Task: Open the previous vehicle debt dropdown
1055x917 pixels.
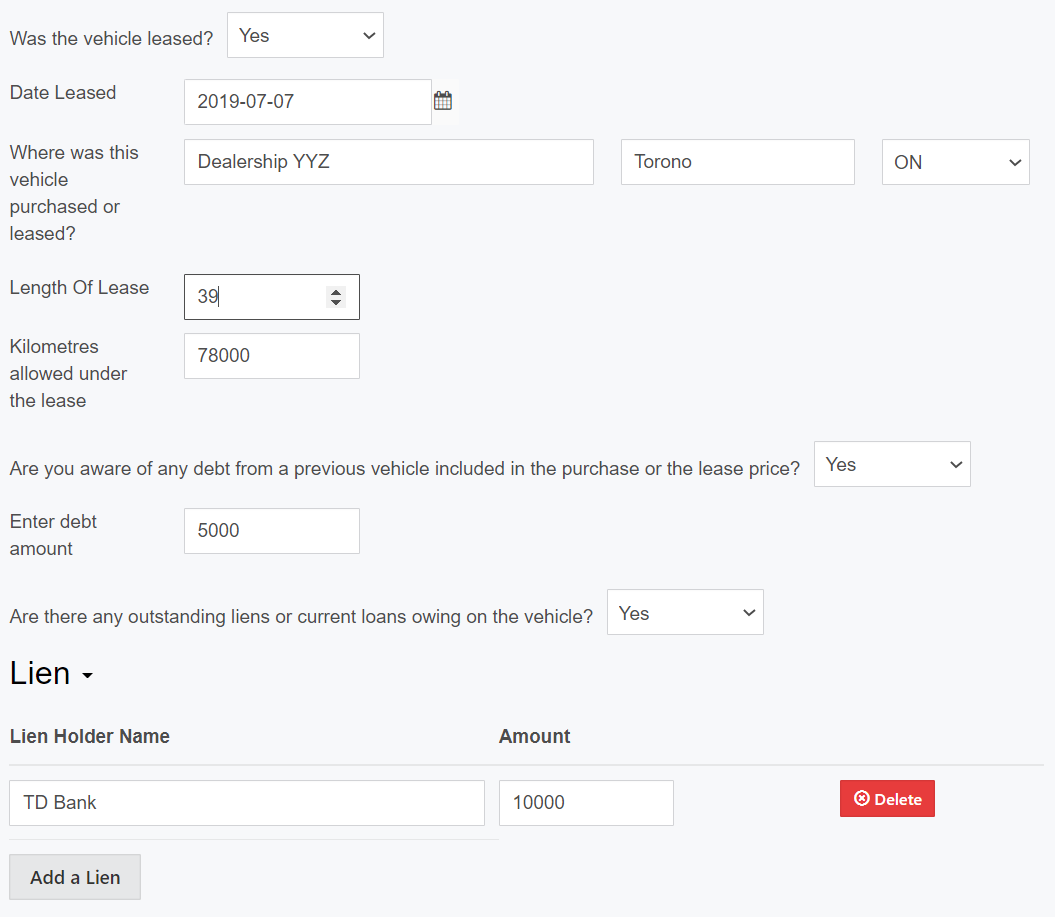Action: click(x=891, y=465)
